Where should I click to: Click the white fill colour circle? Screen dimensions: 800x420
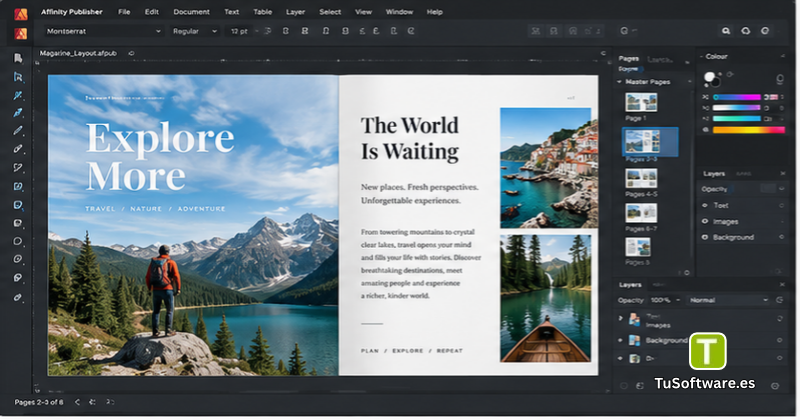point(709,77)
